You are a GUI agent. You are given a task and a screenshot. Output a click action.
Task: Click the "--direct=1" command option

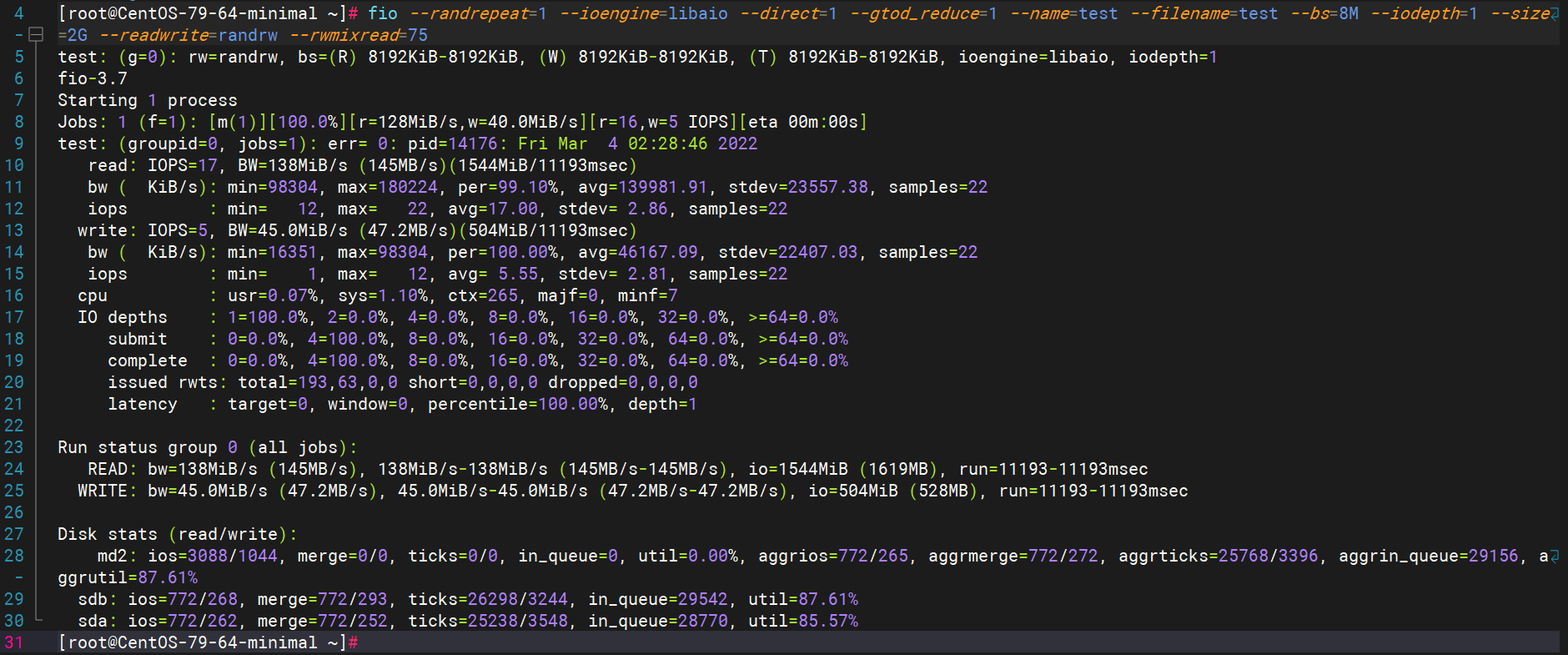789,13
